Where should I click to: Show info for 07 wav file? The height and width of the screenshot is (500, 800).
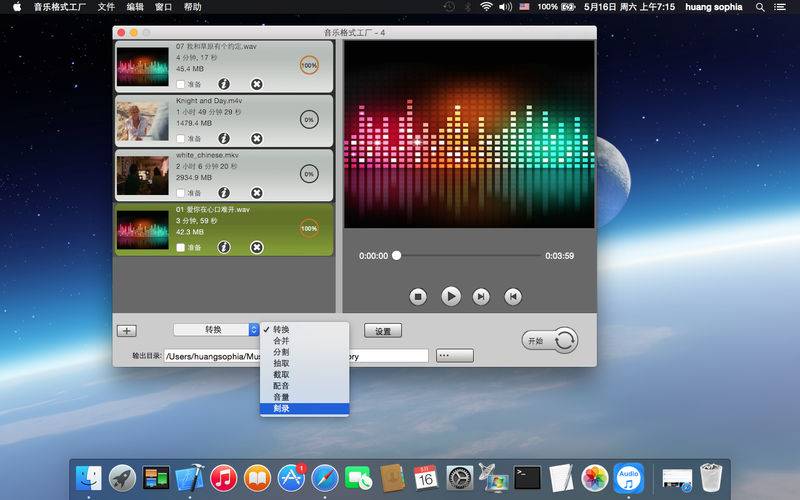coord(224,84)
